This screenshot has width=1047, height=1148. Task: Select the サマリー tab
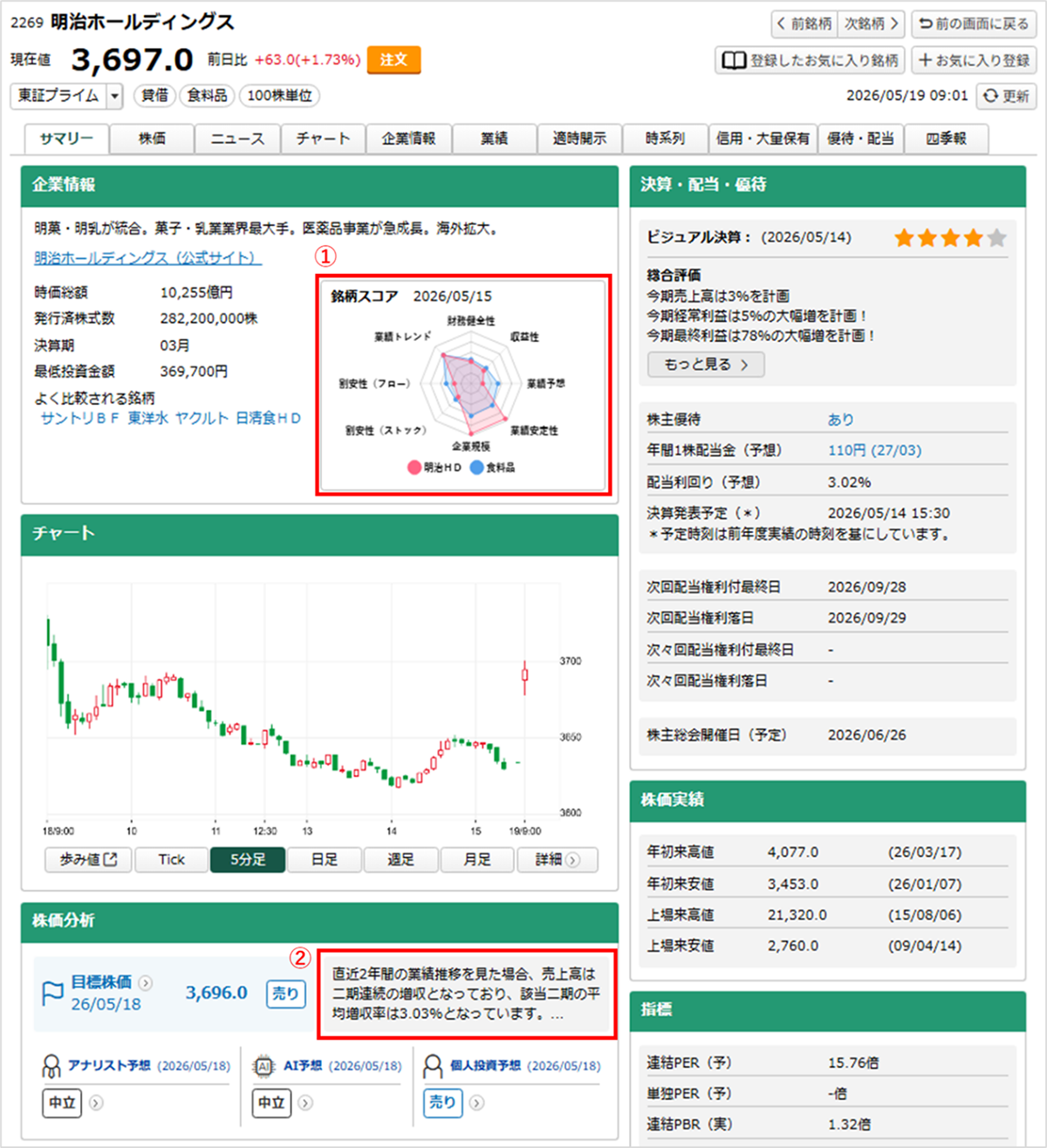66,139
